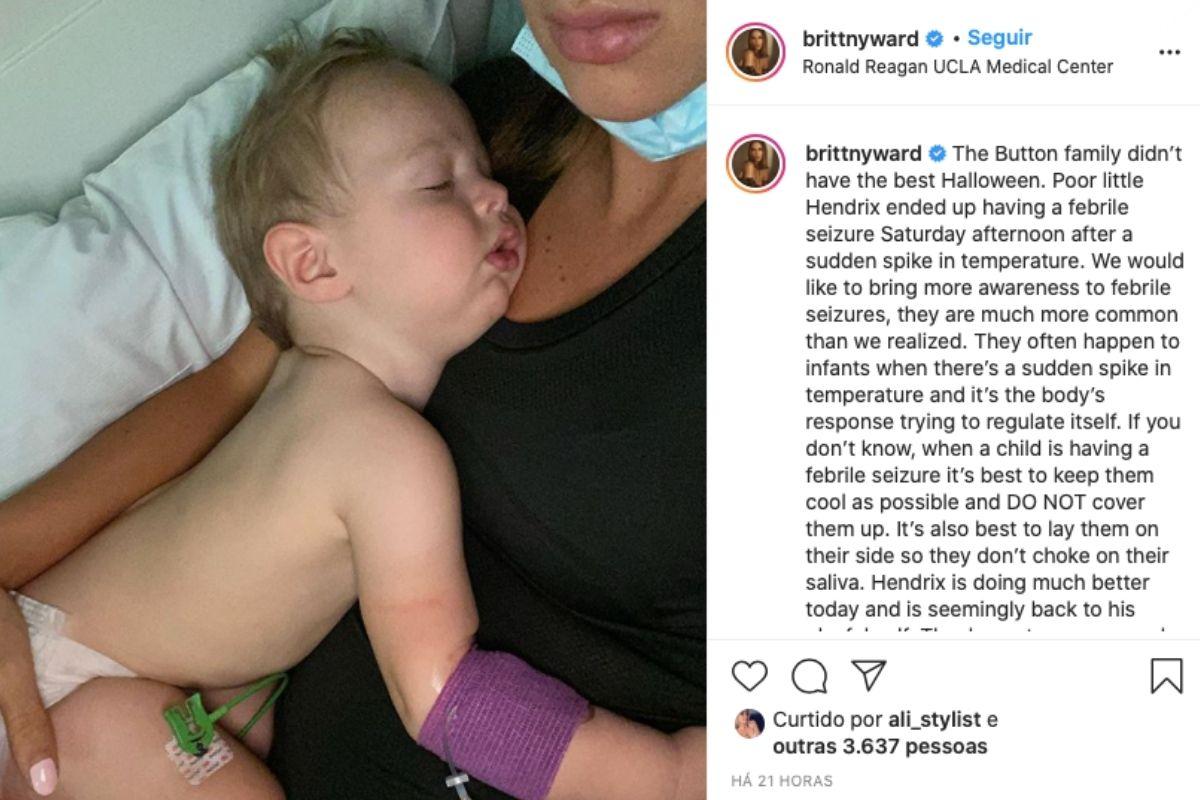Open brittnyward profile picture in header

[756, 52]
